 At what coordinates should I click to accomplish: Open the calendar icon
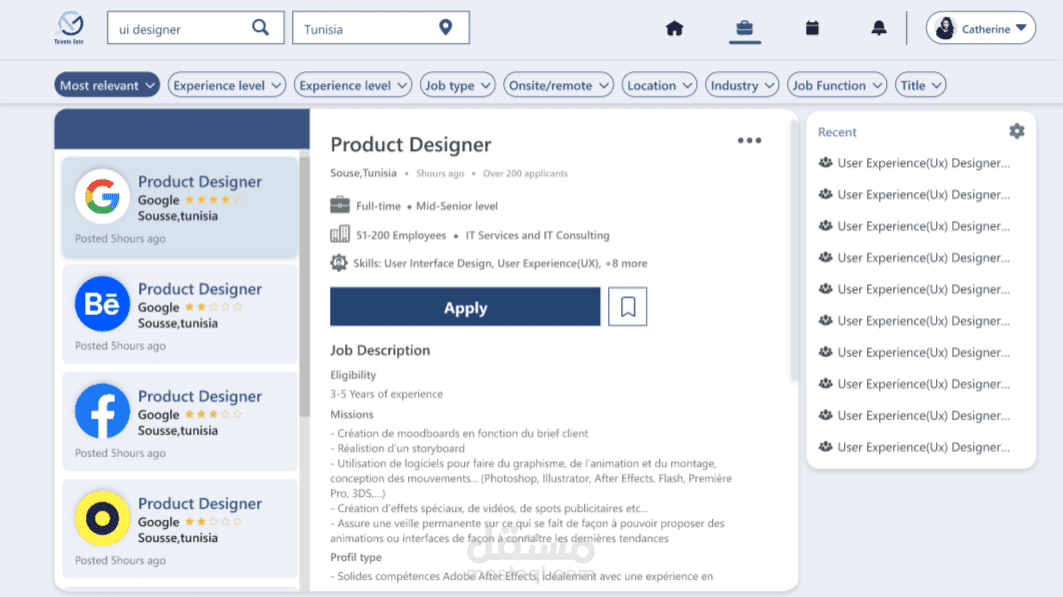click(x=812, y=28)
